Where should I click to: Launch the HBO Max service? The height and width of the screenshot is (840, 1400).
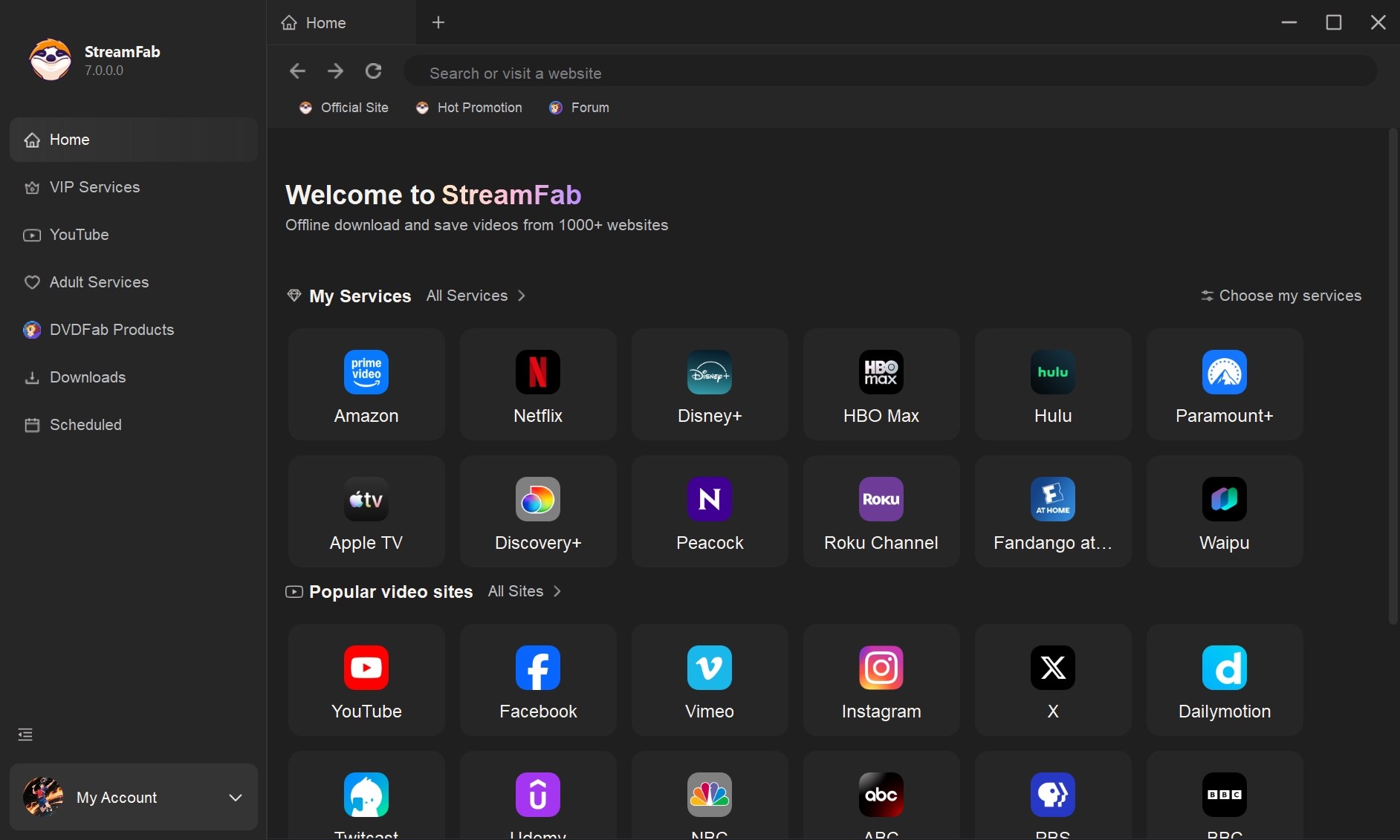coord(881,385)
